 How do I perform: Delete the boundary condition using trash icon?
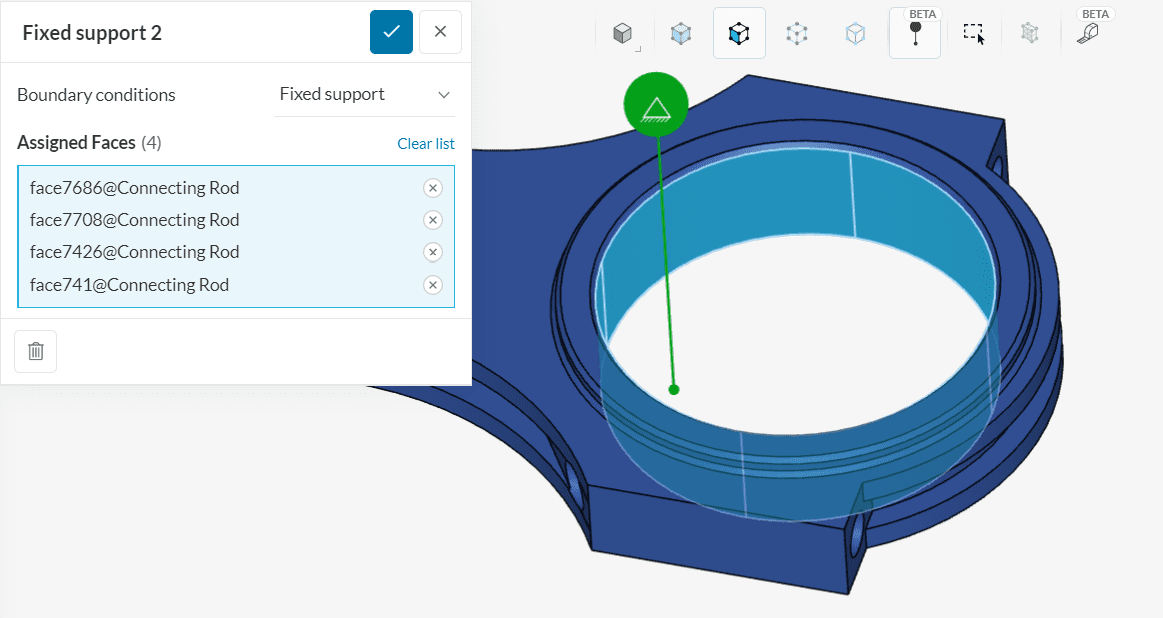36,351
